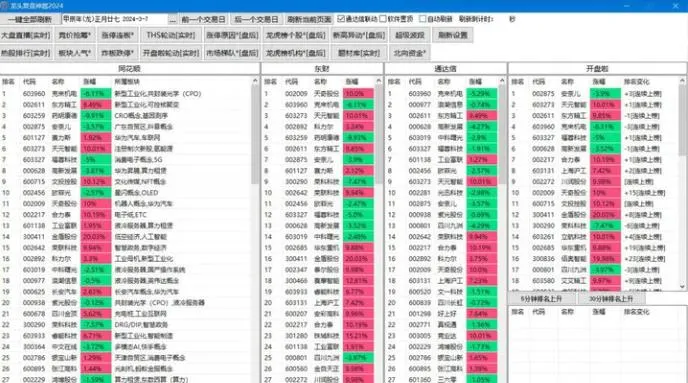
Task: Open 题材库[实时] page
Action: click(x=358, y=53)
